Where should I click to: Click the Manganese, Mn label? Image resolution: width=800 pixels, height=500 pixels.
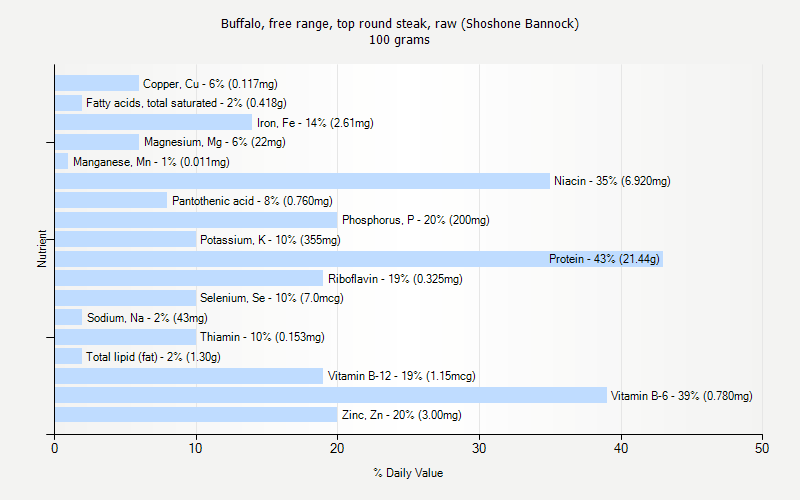click(151, 162)
